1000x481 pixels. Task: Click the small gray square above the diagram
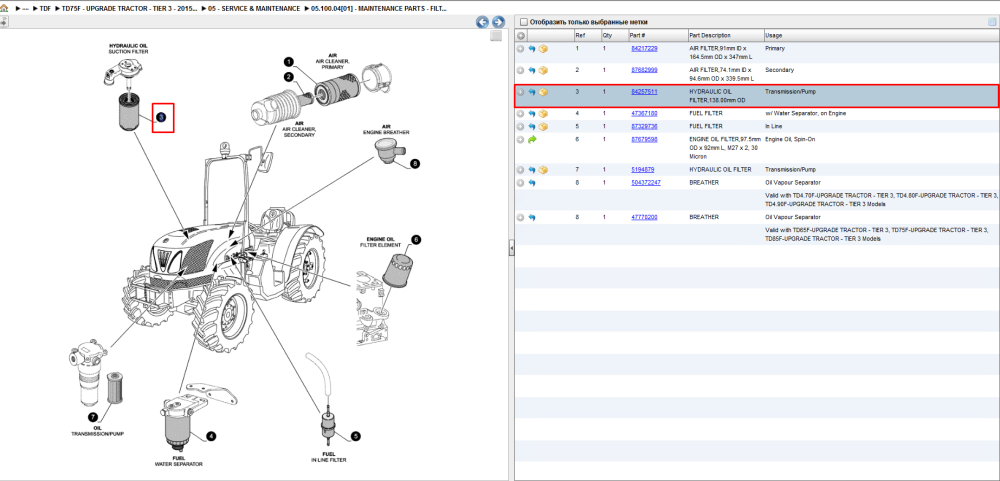click(x=496, y=36)
